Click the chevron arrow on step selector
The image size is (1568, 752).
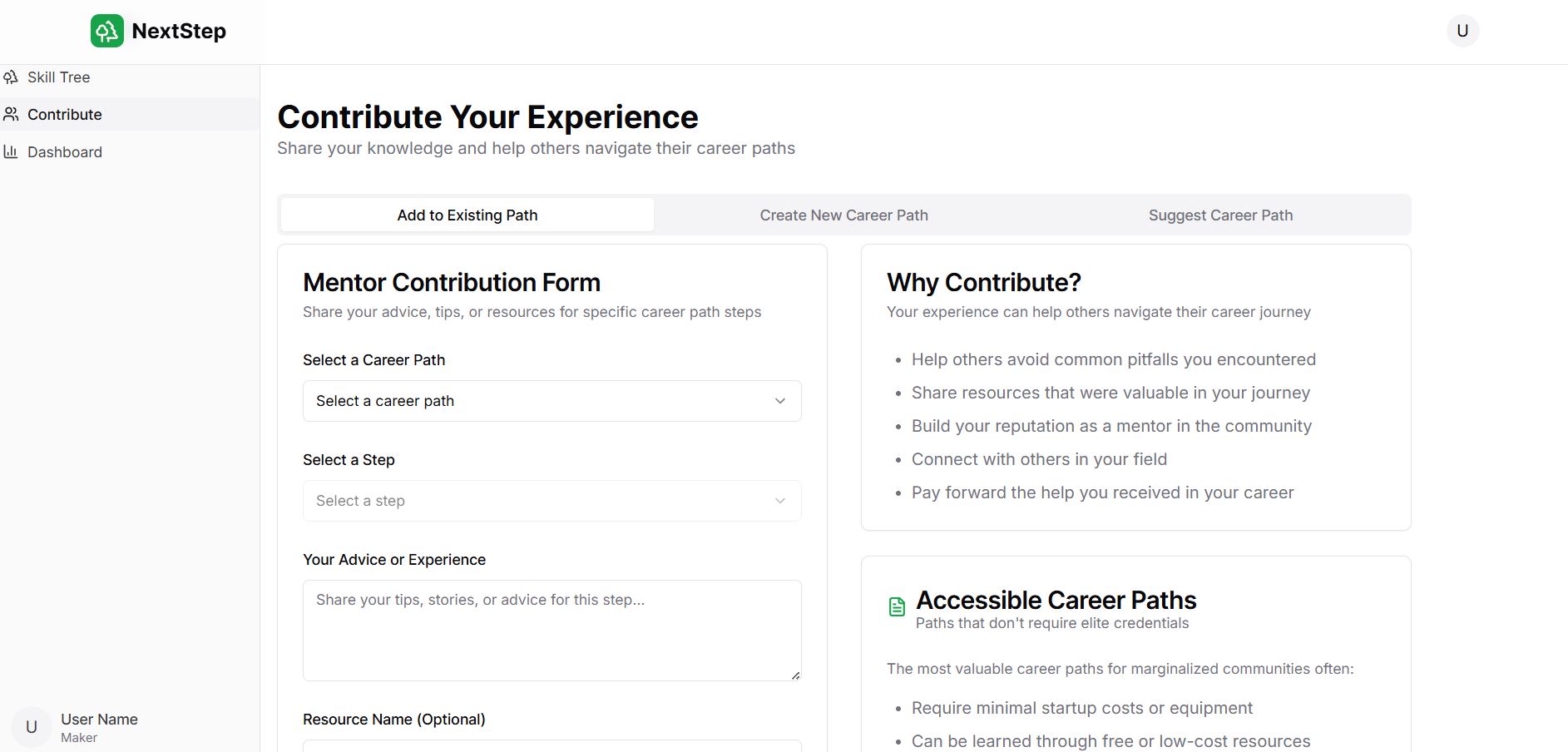tap(780, 501)
